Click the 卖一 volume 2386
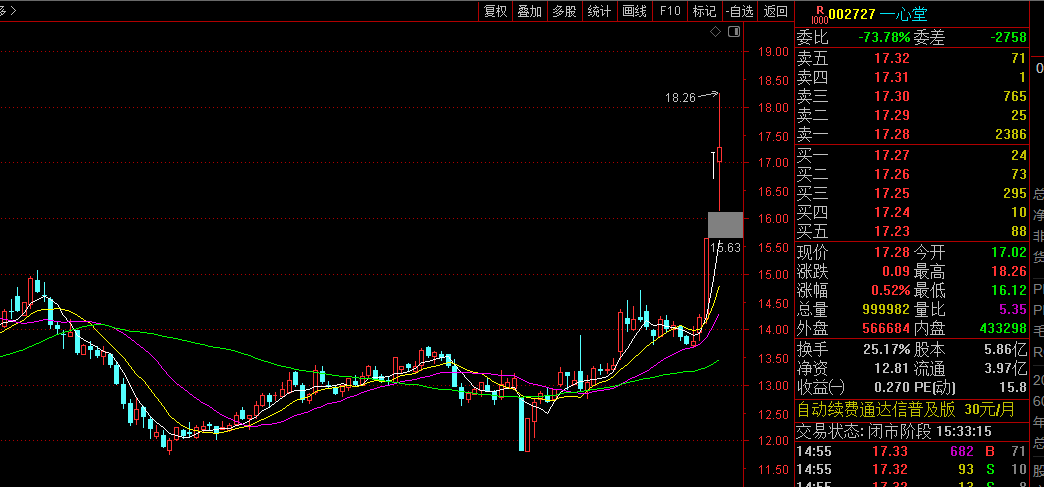The height and width of the screenshot is (487, 1044). (x=1010, y=135)
